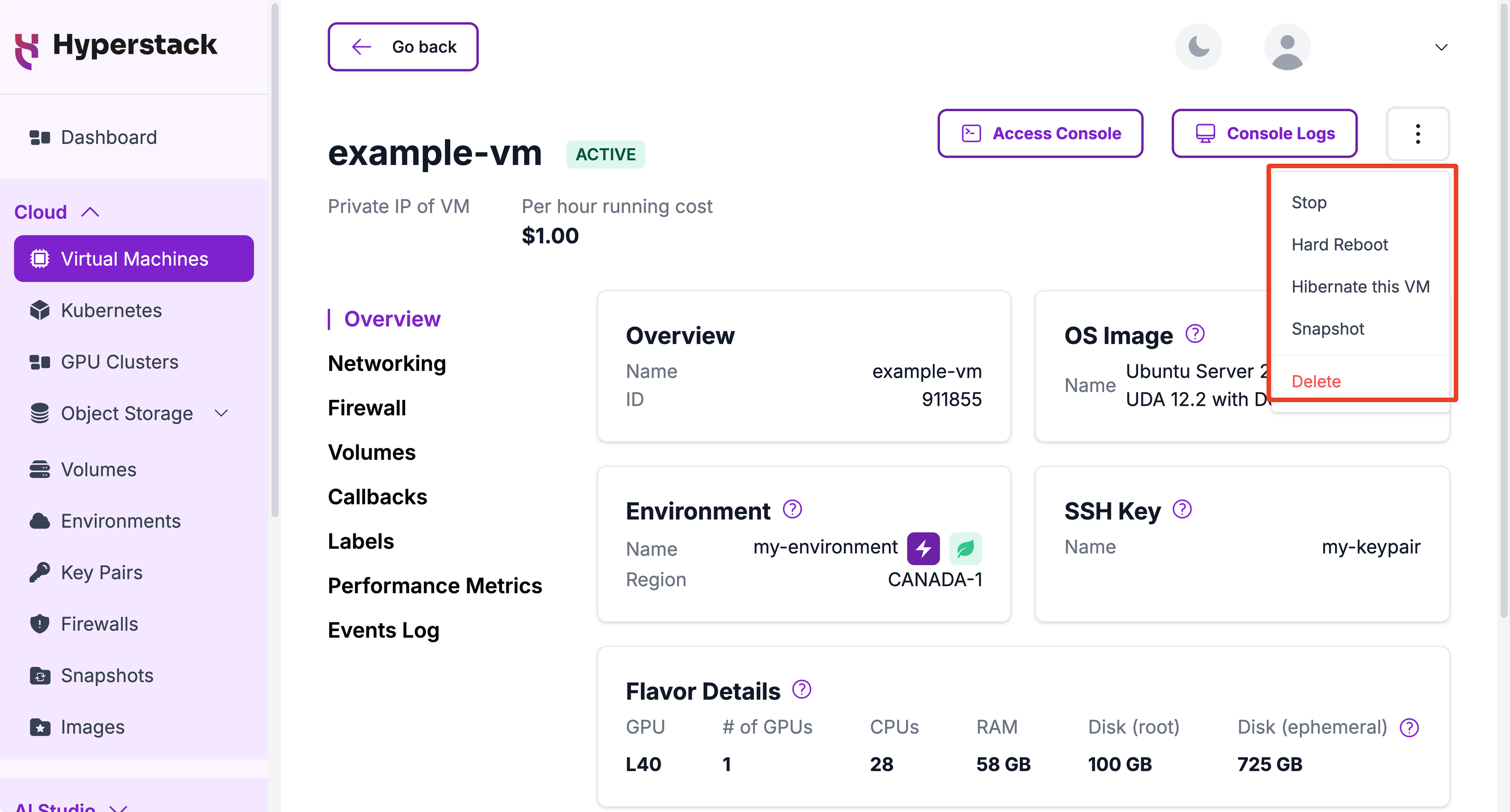Click the Key Pairs key icon
1510x812 pixels.
39,572
